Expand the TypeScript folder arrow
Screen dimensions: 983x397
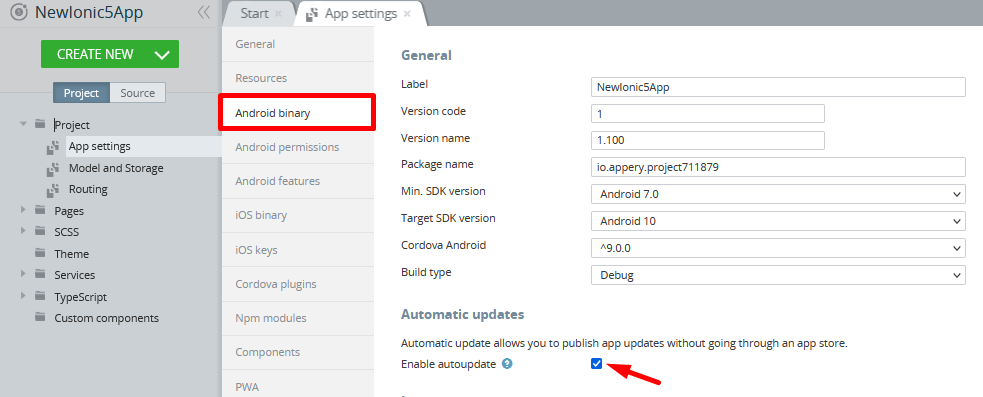(23, 296)
